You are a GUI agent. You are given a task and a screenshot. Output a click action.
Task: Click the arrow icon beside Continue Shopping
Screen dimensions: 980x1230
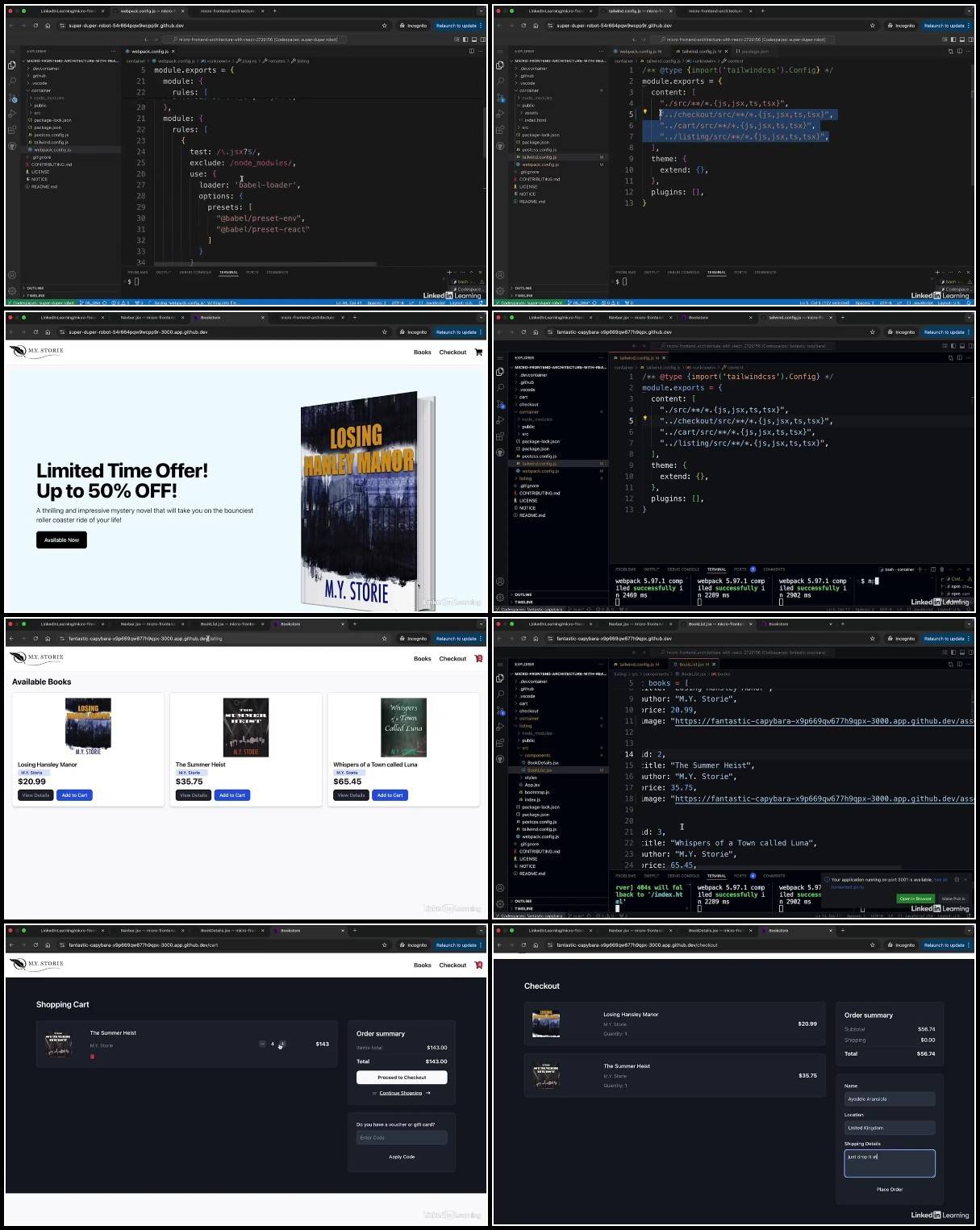[427, 1093]
